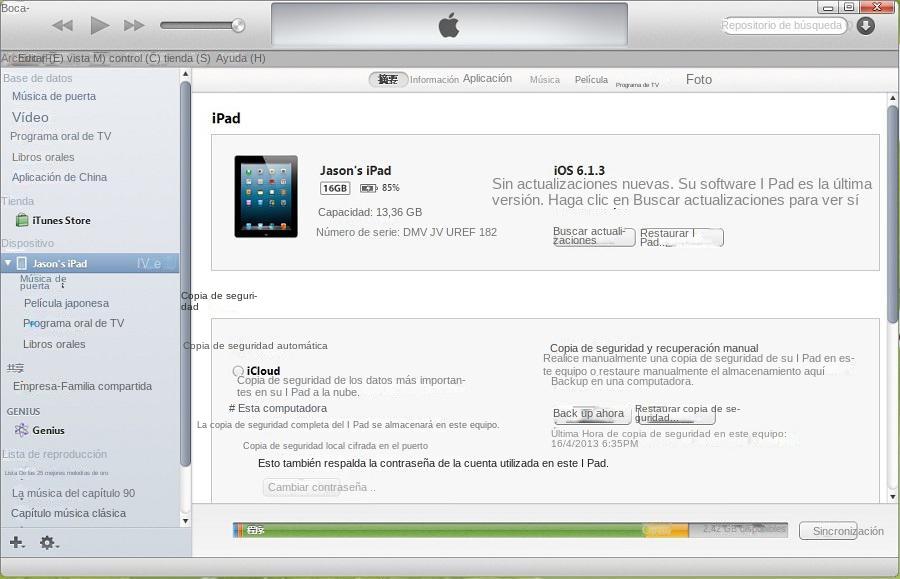Click the download arrow icon
The height and width of the screenshot is (579, 900).
(x=866, y=26)
